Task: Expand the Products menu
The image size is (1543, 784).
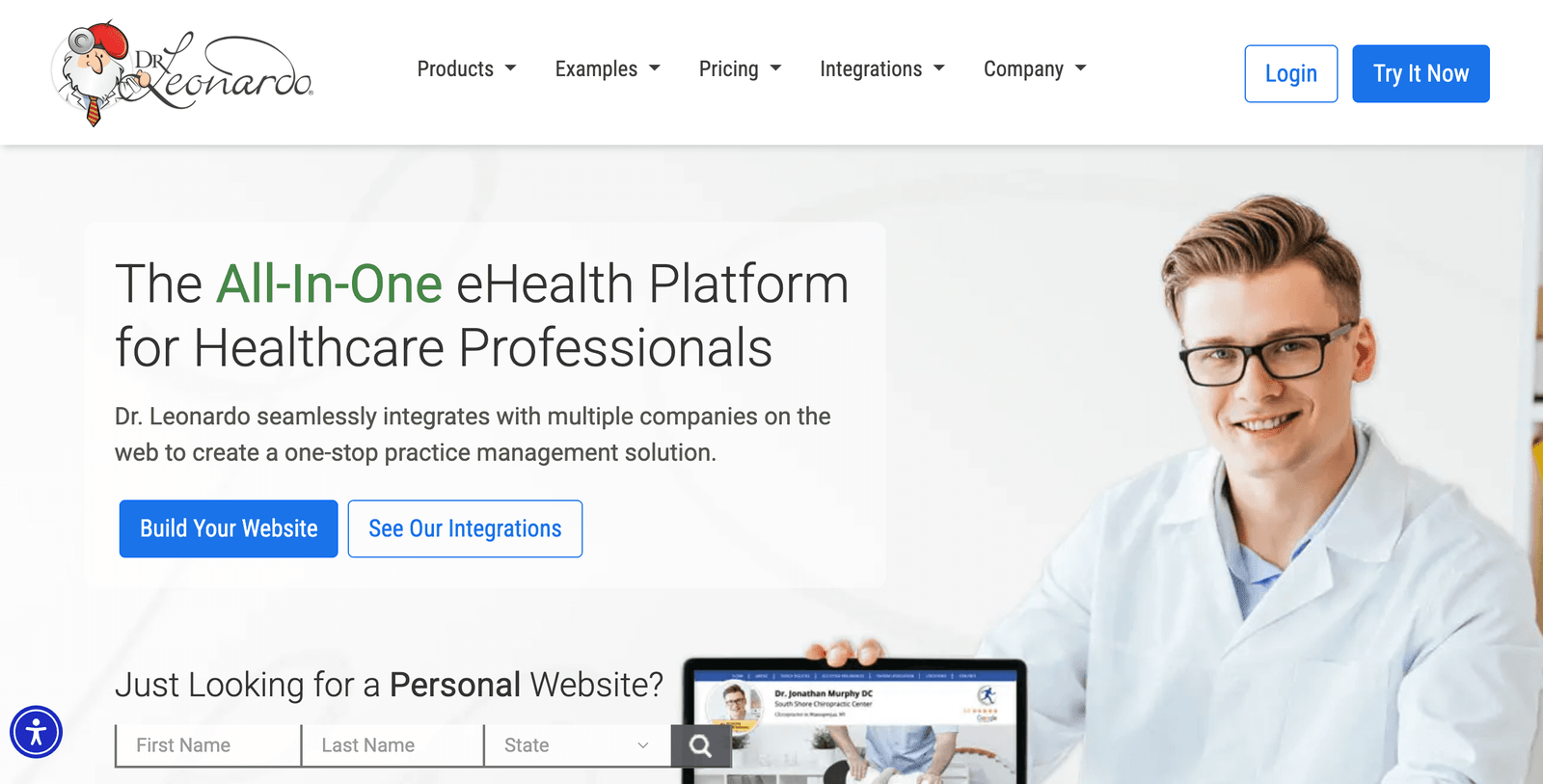Action: pos(467,69)
